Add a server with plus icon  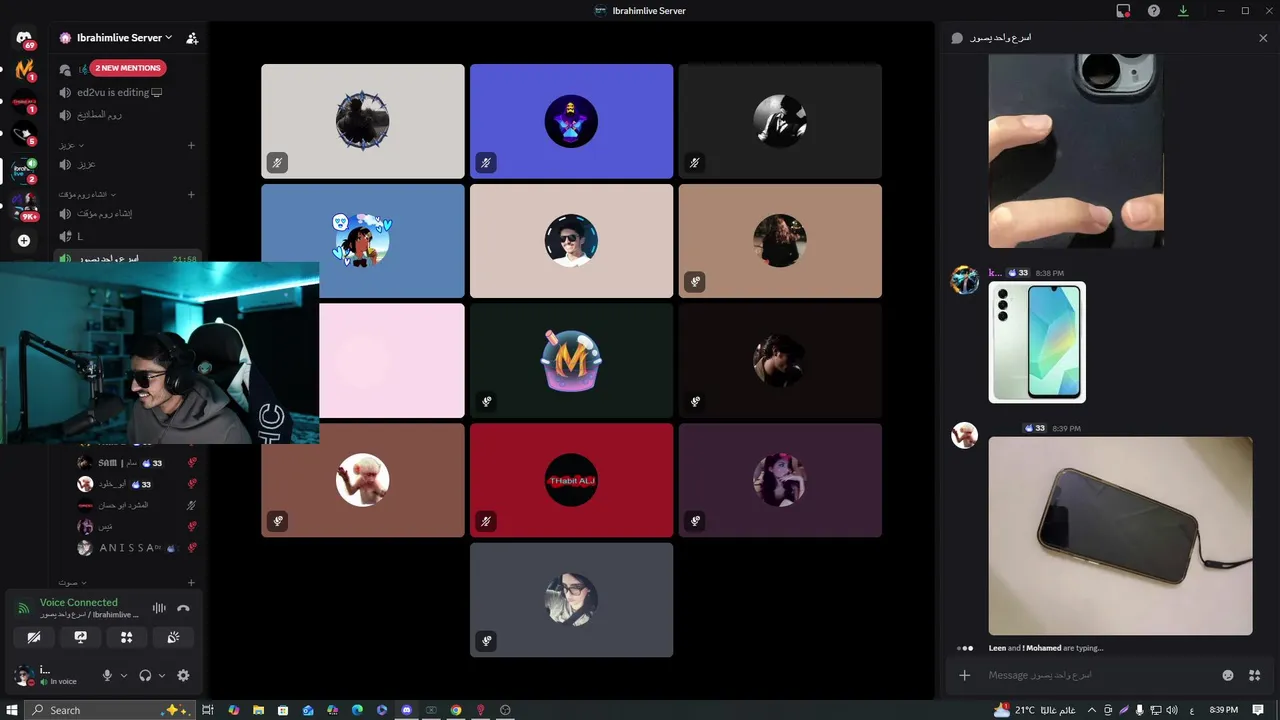[x=24, y=240]
